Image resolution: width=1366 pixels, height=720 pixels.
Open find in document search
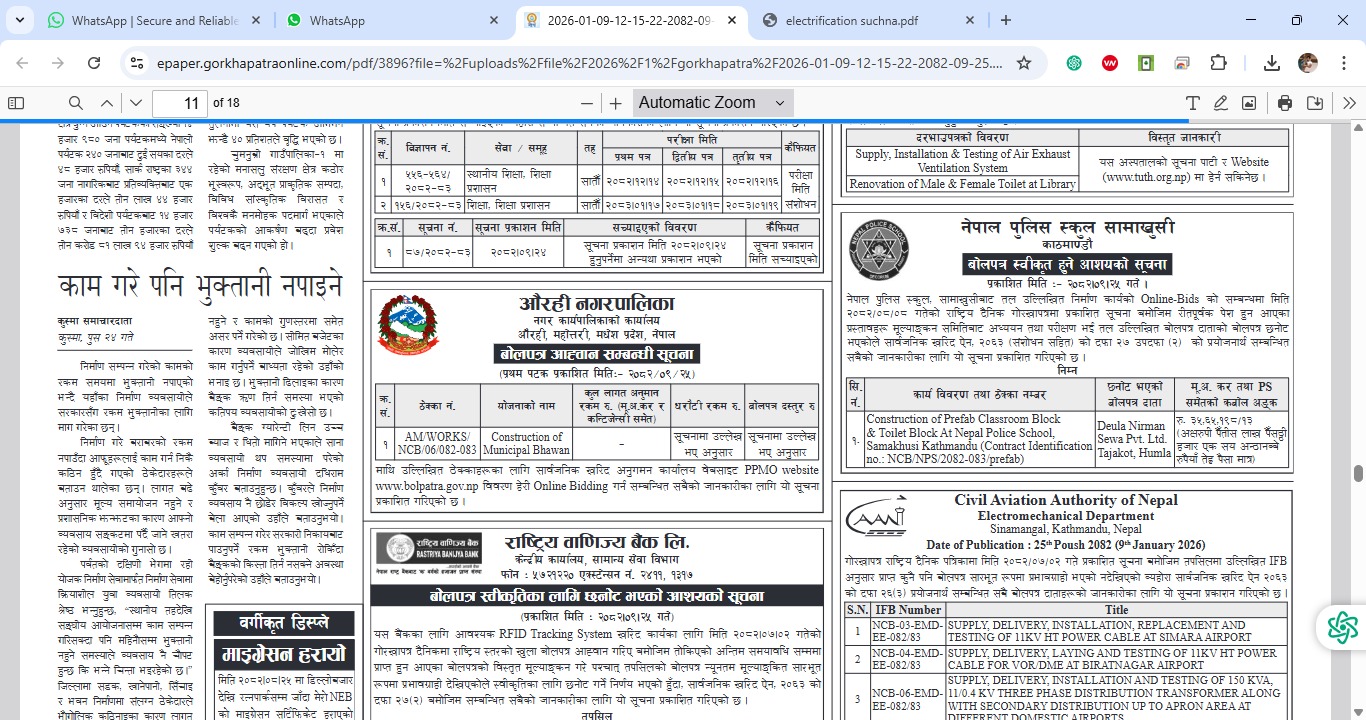[x=76, y=103]
